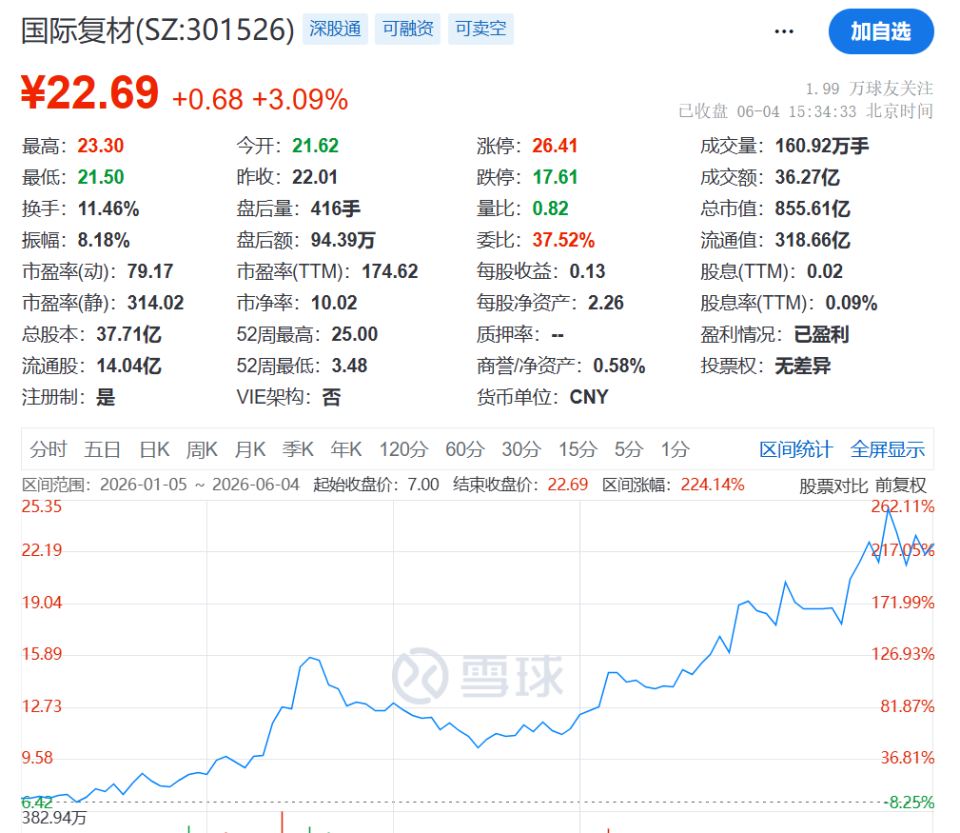The width and height of the screenshot is (960, 833).
Task: Click the chart peak near 262.11%
Action: pos(888,510)
